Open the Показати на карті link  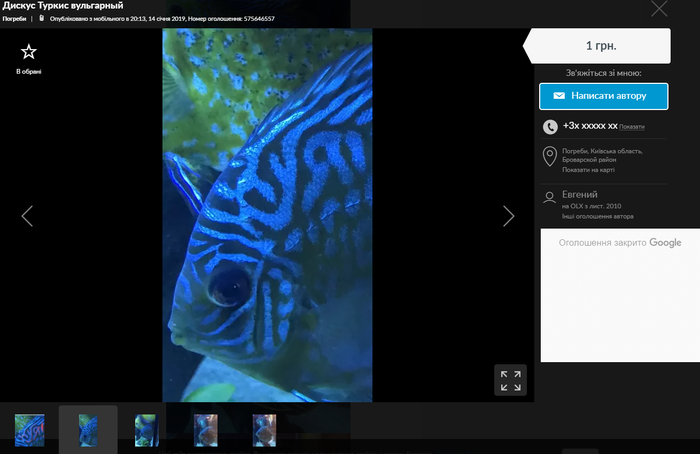point(588,170)
